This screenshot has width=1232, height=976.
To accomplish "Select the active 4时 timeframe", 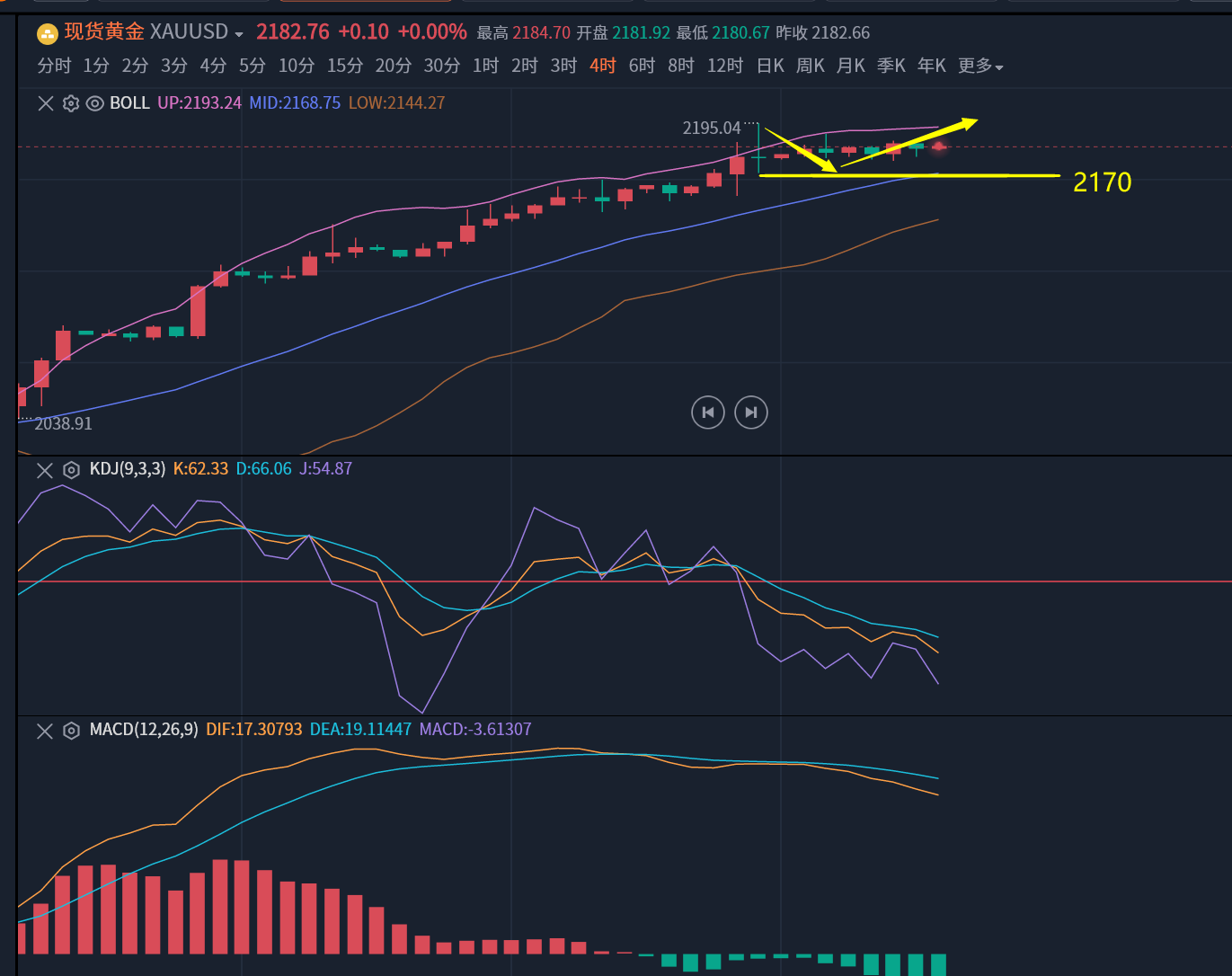I will click(603, 66).
